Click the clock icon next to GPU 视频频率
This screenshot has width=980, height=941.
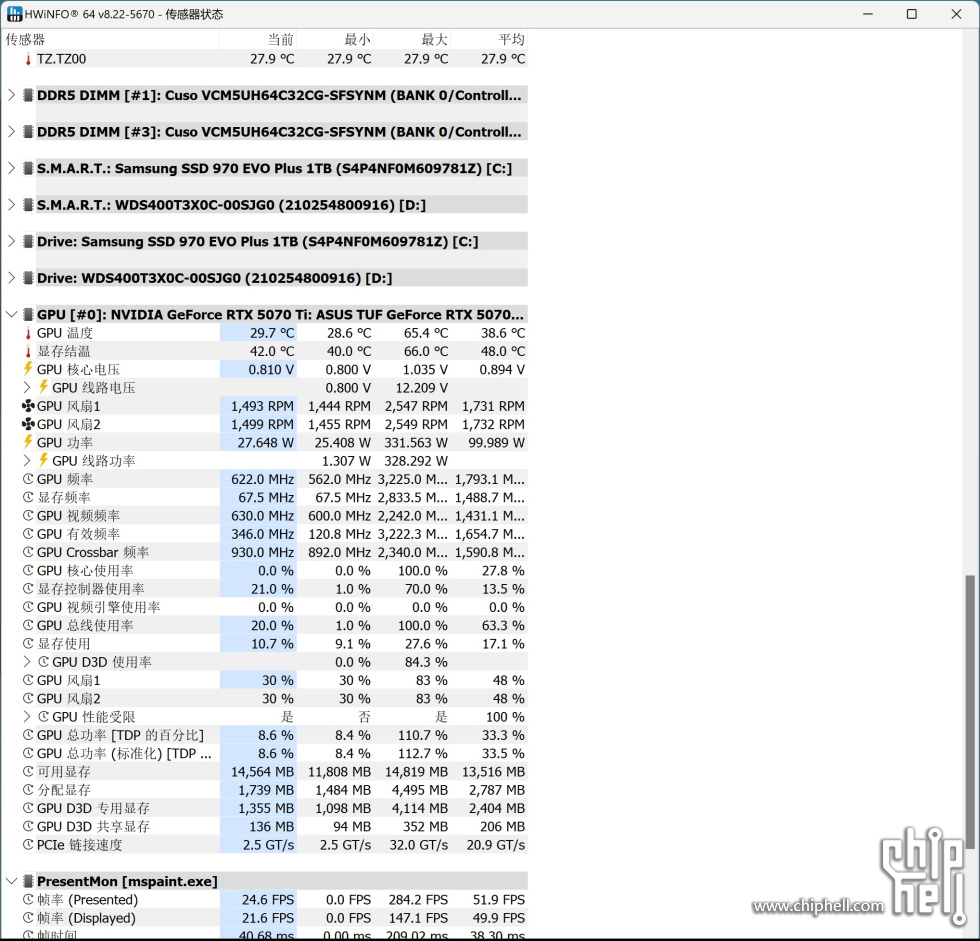click(x=28, y=515)
